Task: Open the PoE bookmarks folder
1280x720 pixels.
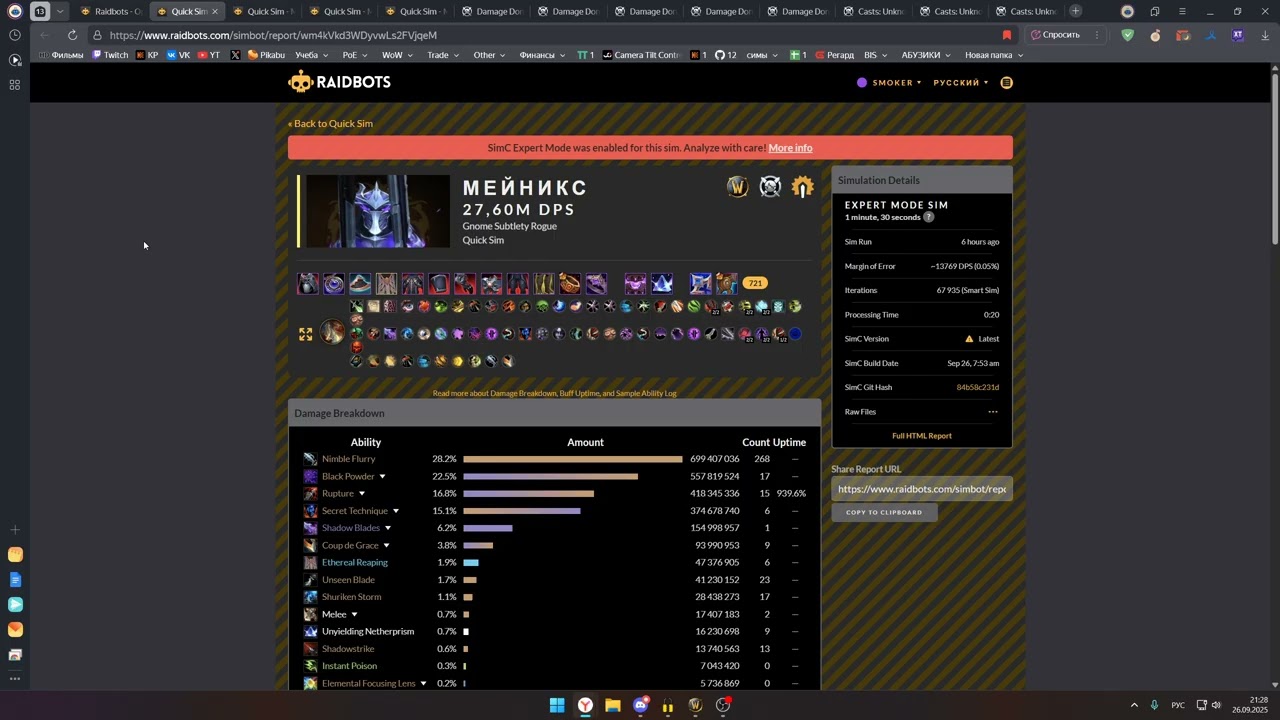Action: tap(355, 55)
